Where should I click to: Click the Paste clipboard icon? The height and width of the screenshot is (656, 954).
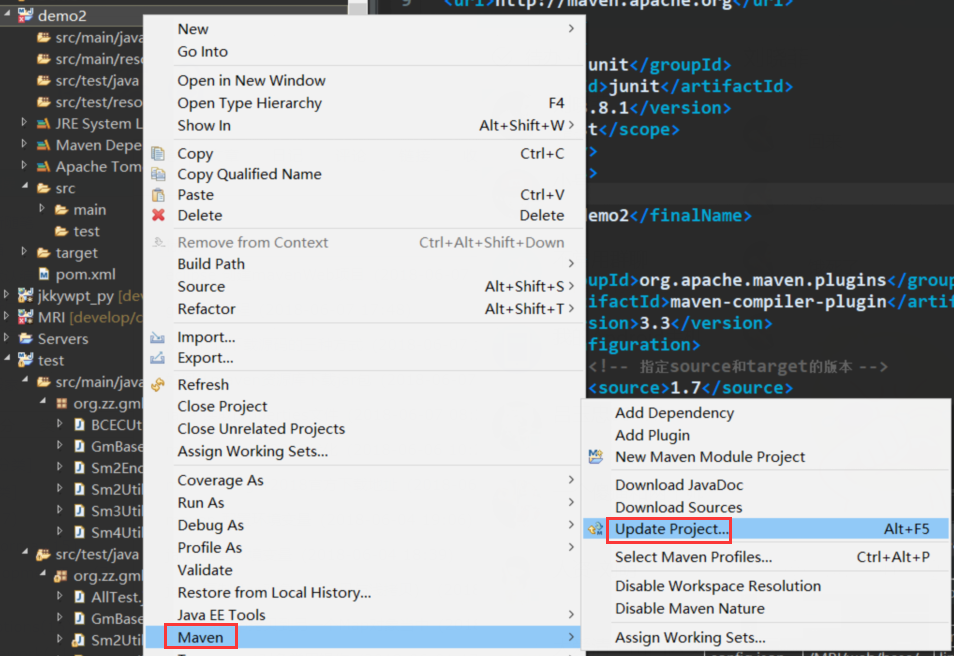click(158, 194)
